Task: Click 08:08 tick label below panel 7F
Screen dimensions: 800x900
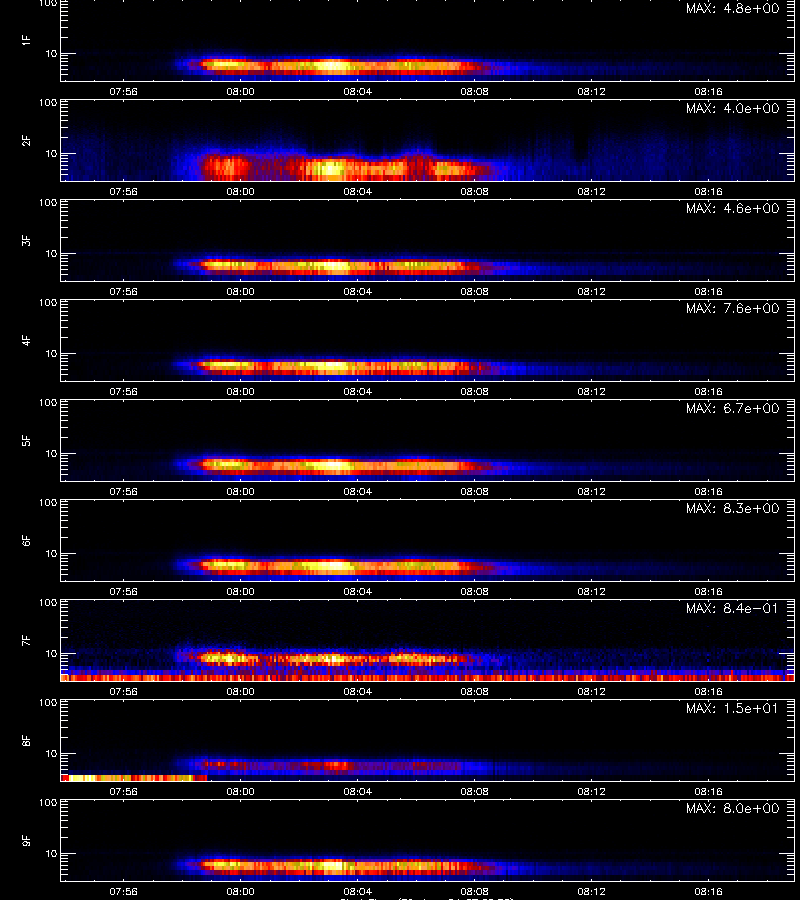Action: 475,691
